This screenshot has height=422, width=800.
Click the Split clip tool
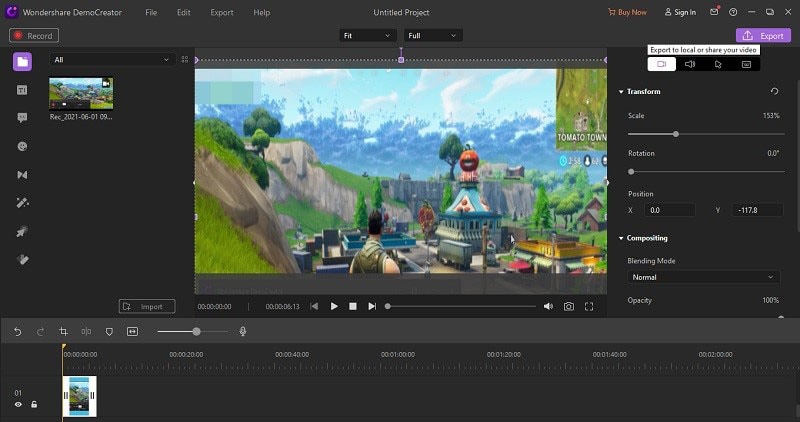click(86, 332)
